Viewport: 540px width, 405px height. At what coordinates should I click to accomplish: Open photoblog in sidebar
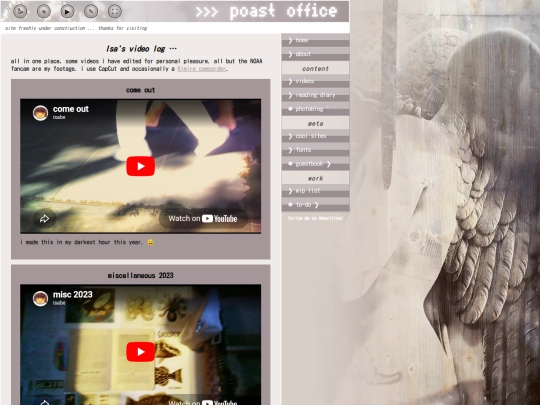tap(315, 108)
